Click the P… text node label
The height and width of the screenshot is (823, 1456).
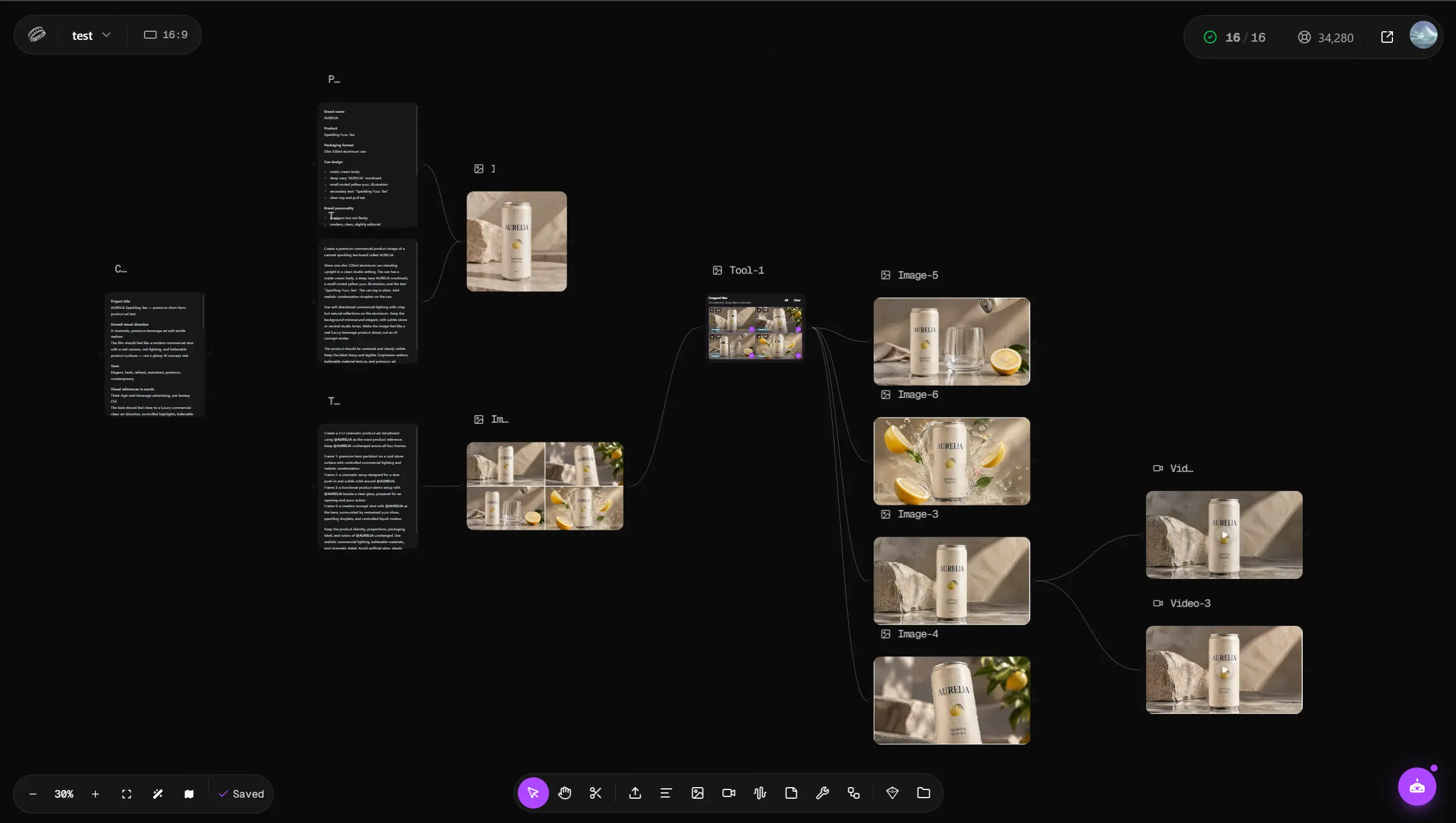(x=334, y=79)
